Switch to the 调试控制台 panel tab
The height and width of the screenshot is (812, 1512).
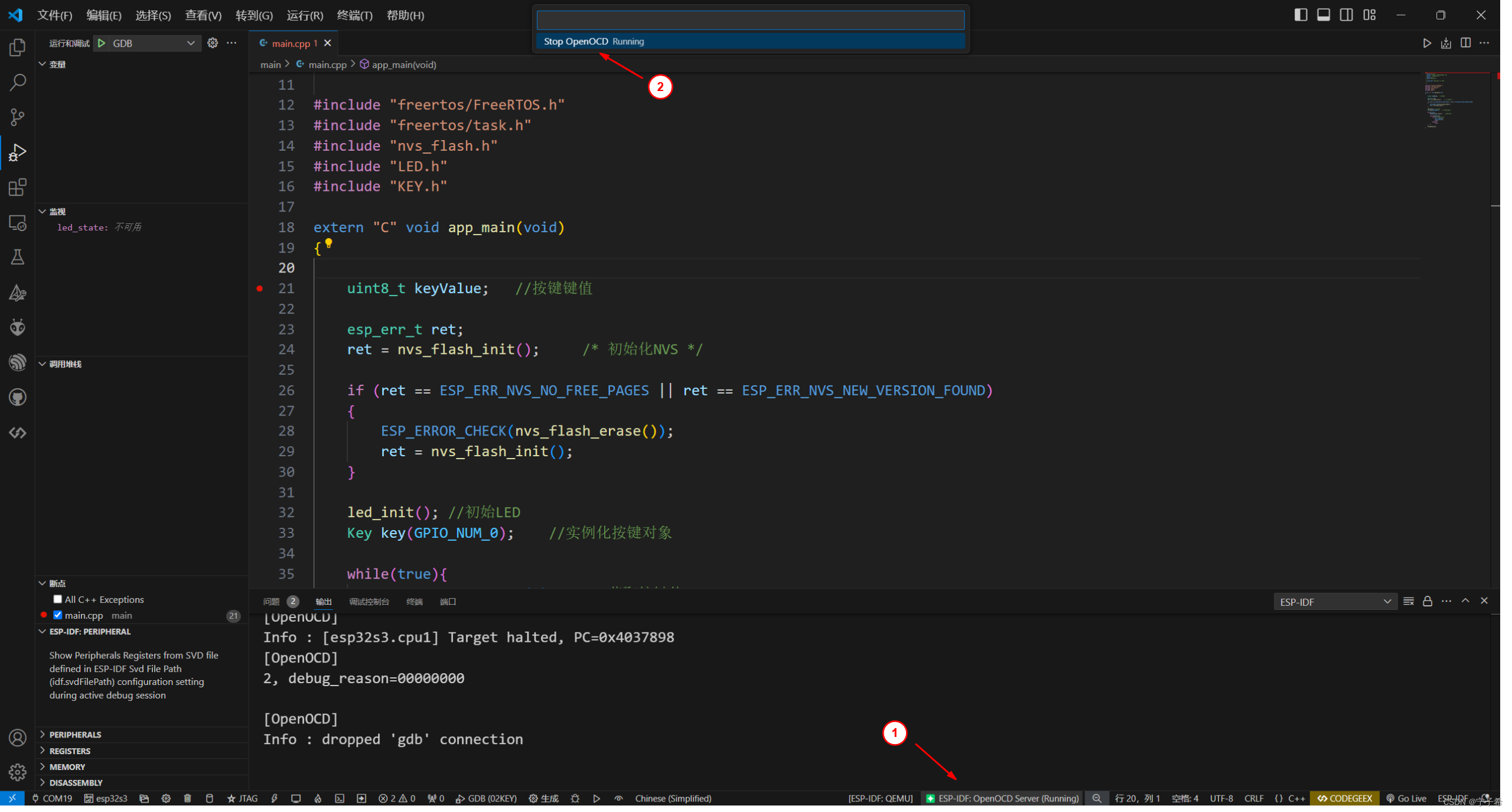pos(369,602)
